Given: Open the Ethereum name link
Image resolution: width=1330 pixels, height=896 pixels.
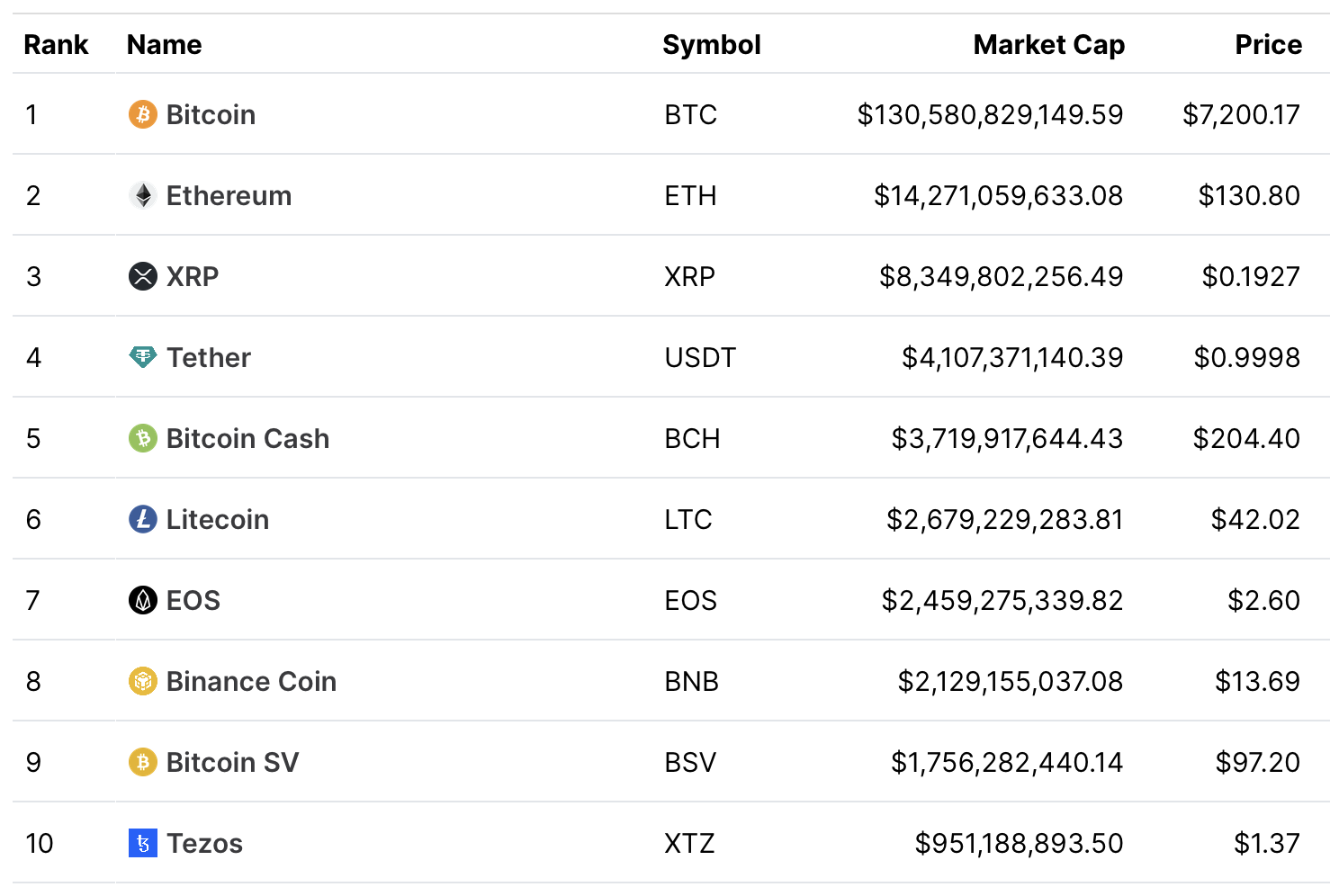Looking at the screenshot, I should [x=229, y=195].
